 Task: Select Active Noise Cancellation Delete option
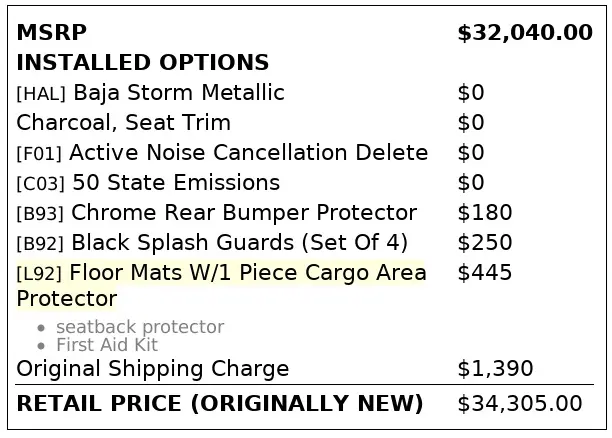[x=249, y=152]
